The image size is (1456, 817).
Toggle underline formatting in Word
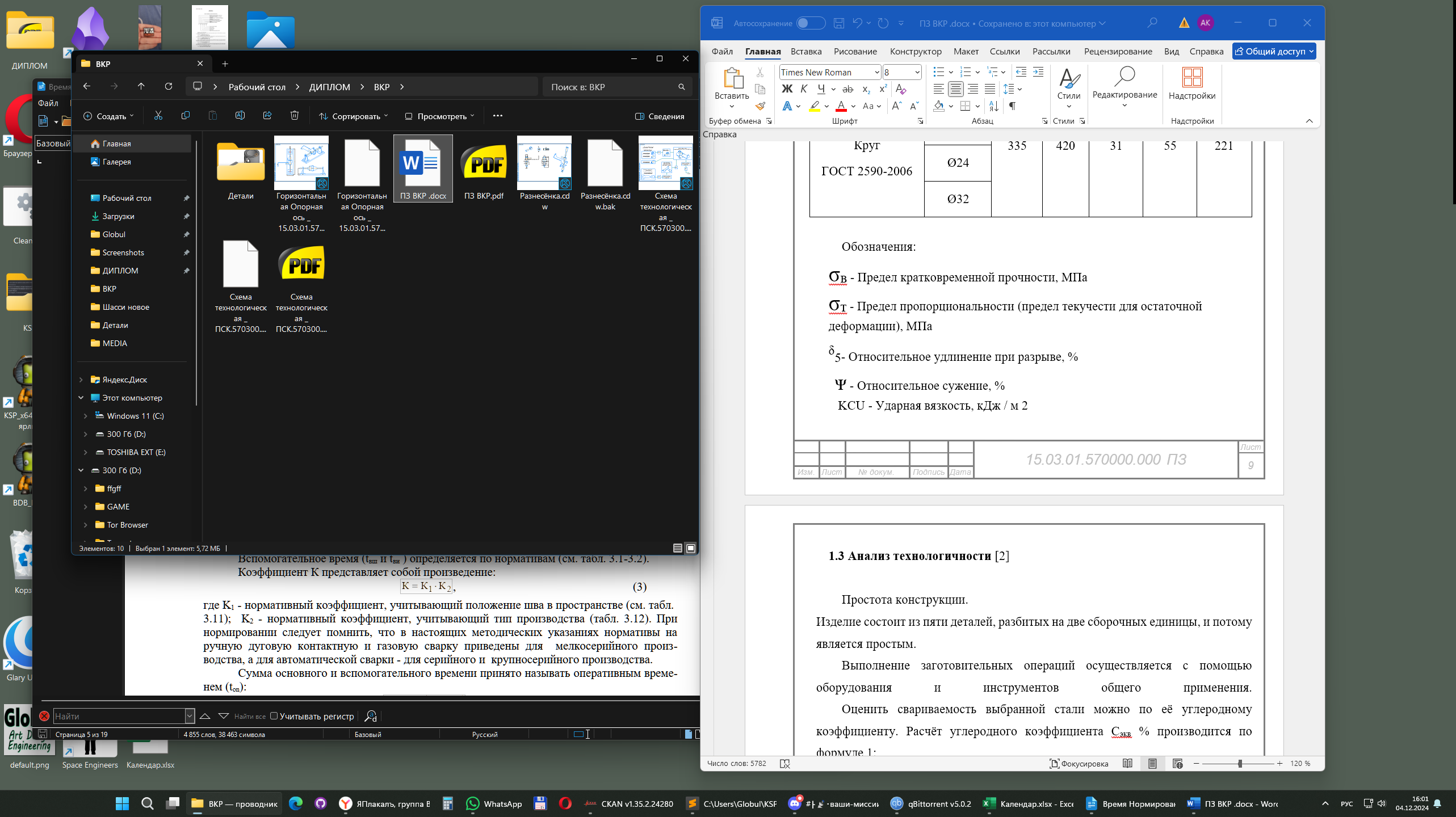821,89
